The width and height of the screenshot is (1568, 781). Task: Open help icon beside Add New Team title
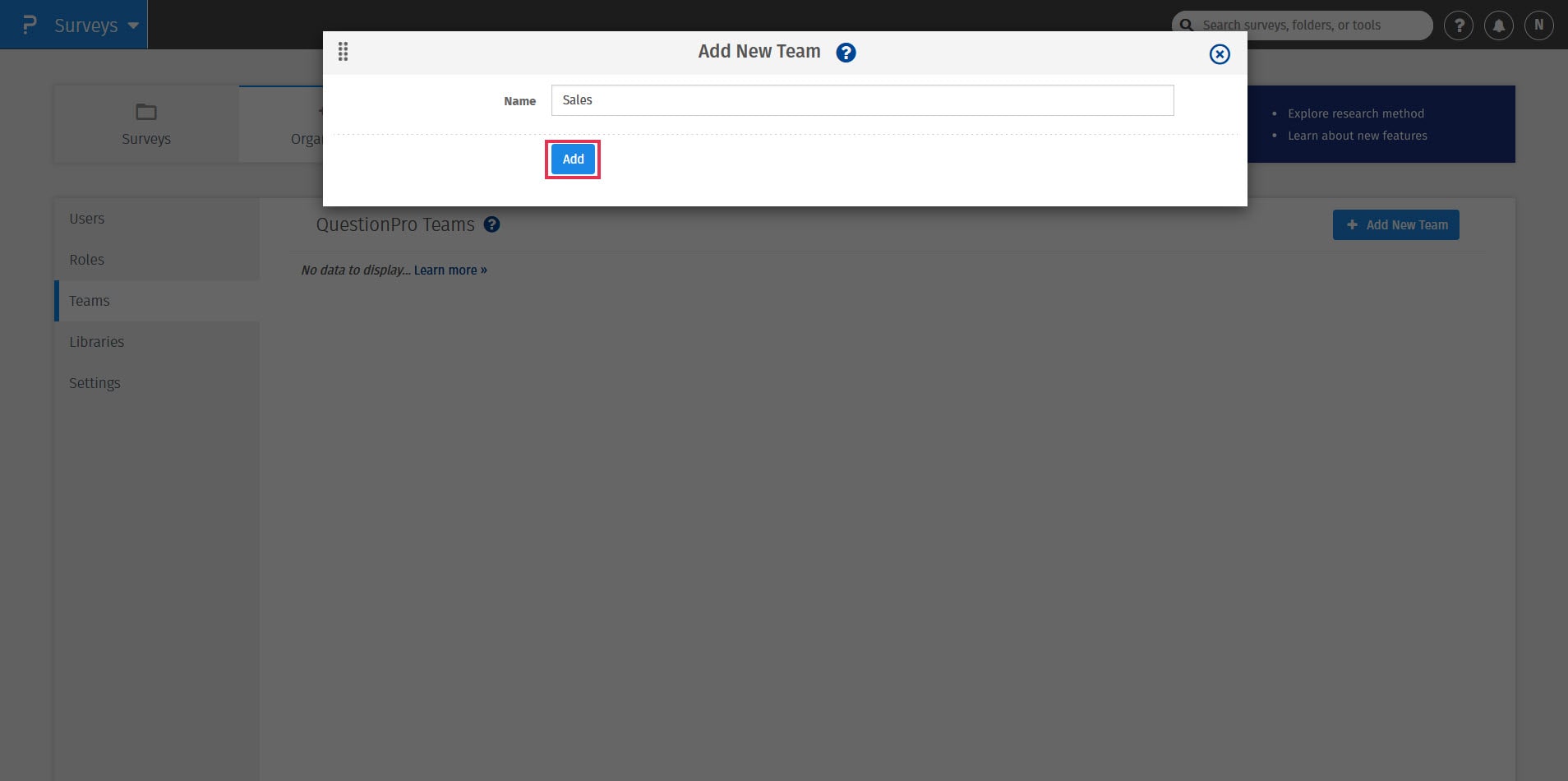pos(846,53)
